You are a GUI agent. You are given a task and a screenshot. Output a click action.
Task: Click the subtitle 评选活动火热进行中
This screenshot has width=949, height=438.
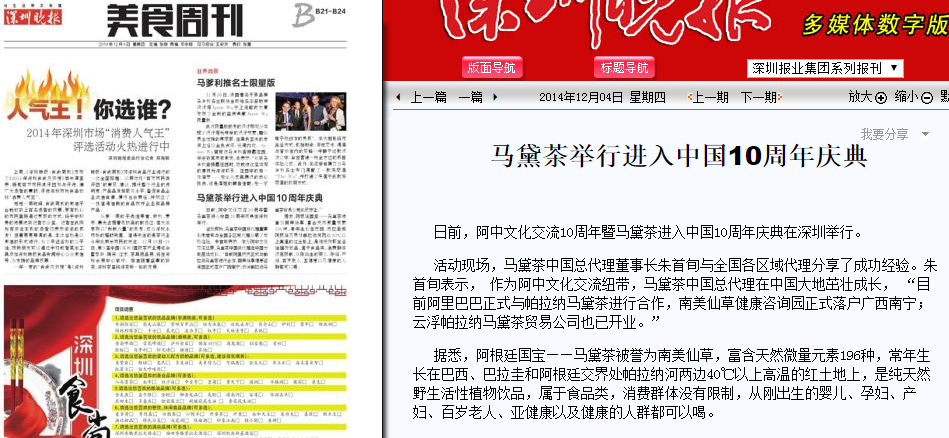coord(122,147)
